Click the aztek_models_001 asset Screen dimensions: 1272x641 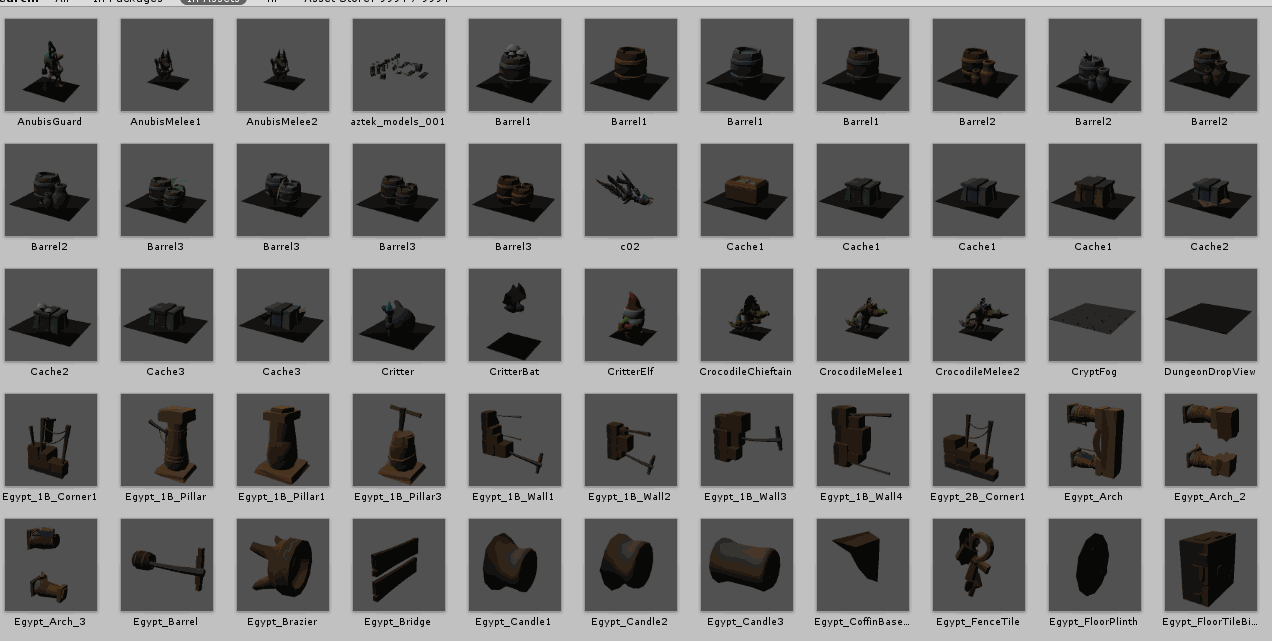click(399, 65)
